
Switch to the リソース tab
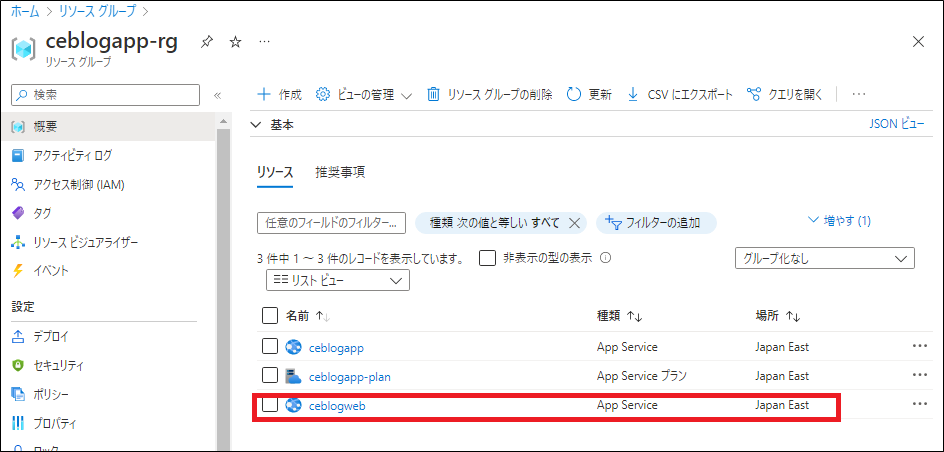pos(275,172)
